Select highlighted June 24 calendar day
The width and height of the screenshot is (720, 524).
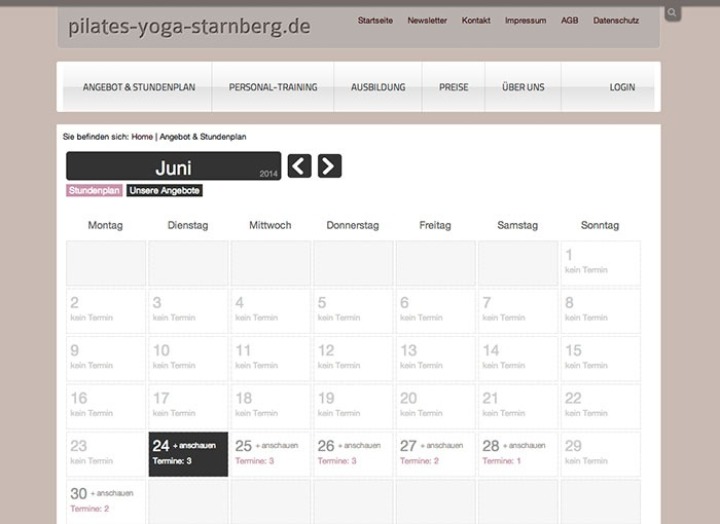pyautogui.click(x=188, y=453)
